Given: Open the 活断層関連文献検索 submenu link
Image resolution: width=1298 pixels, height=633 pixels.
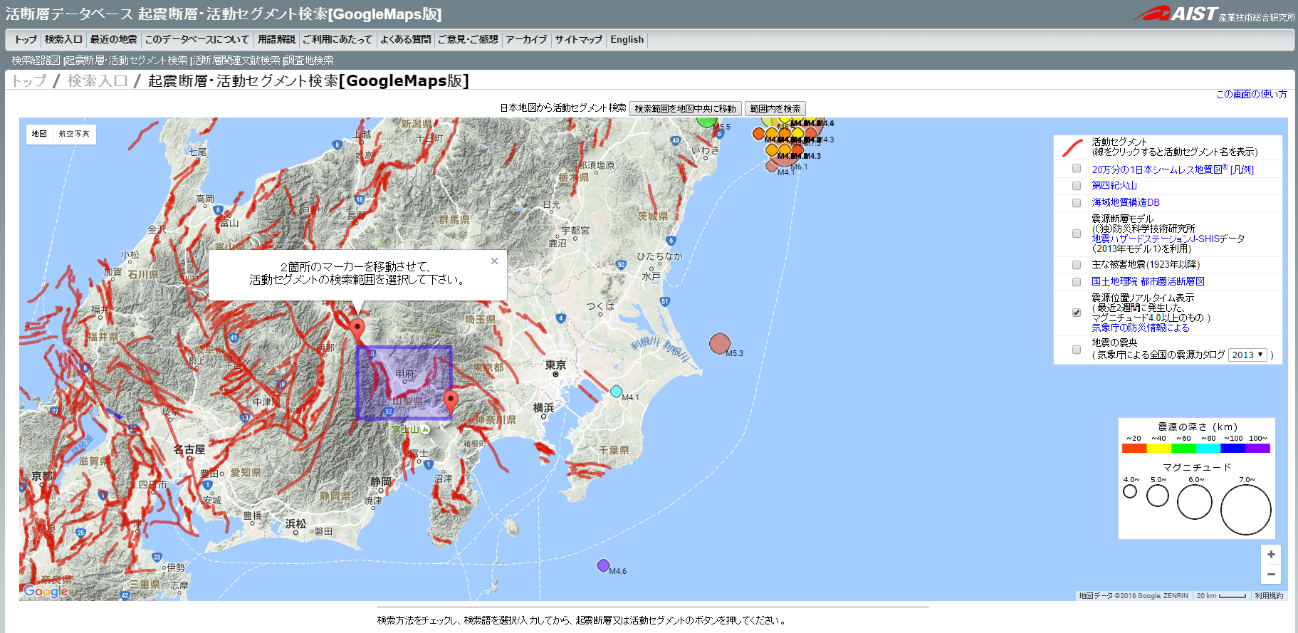Looking at the screenshot, I should tap(236, 61).
